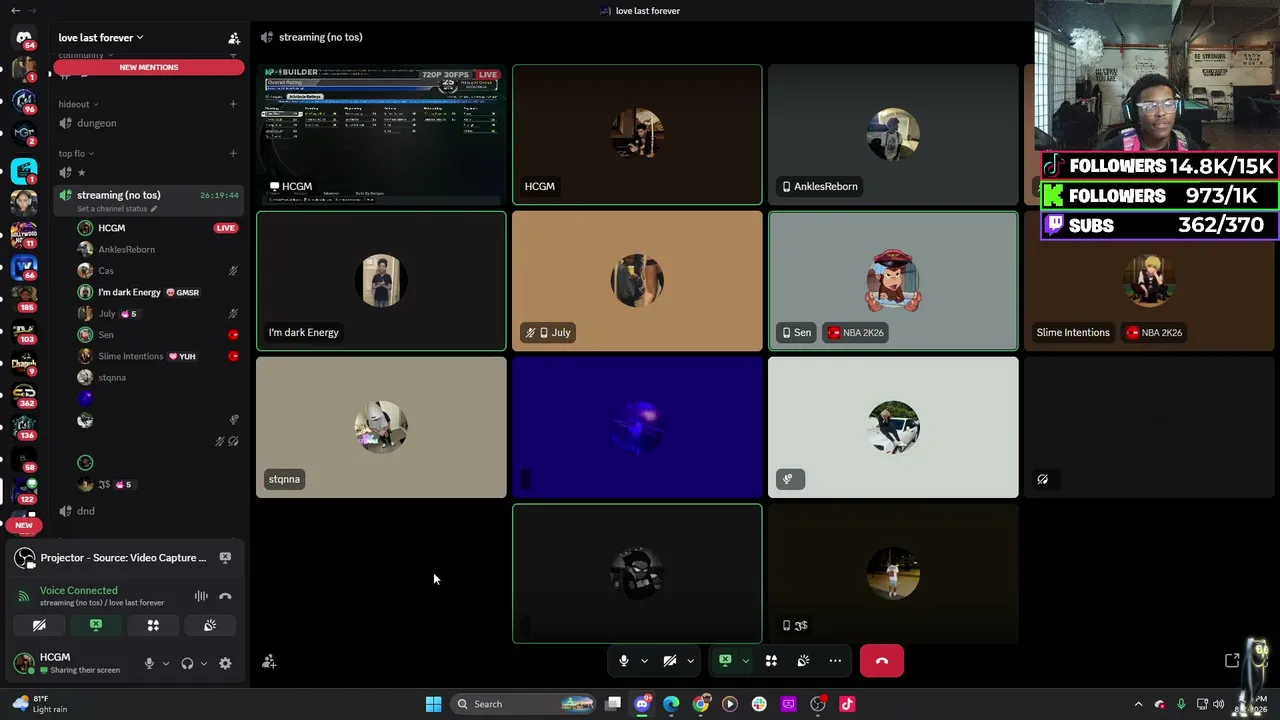Click the Windows taskbar Search box
This screenshot has width=1280, height=720.
[x=524, y=704]
